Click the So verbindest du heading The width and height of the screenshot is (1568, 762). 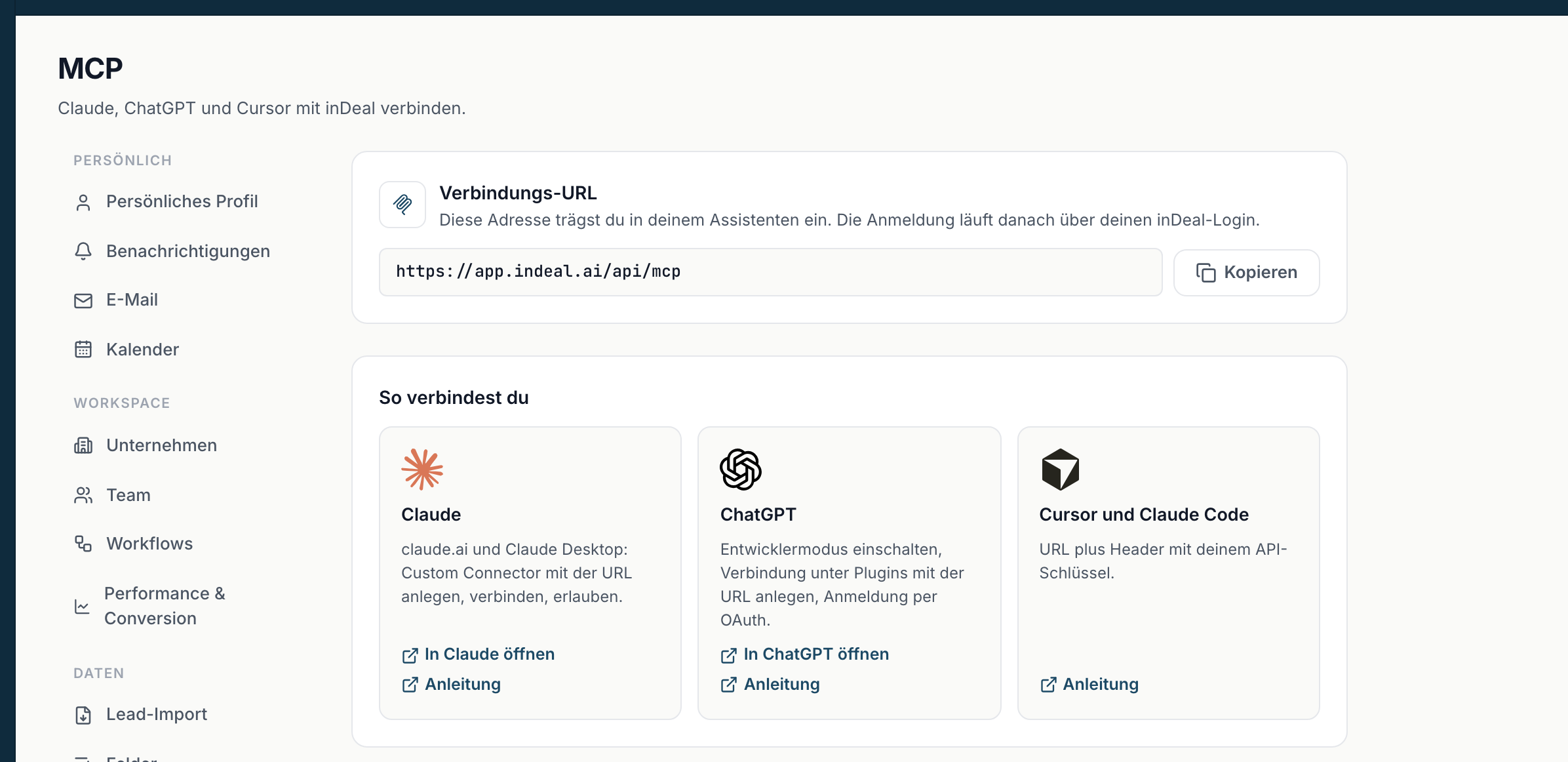pos(454,398)
